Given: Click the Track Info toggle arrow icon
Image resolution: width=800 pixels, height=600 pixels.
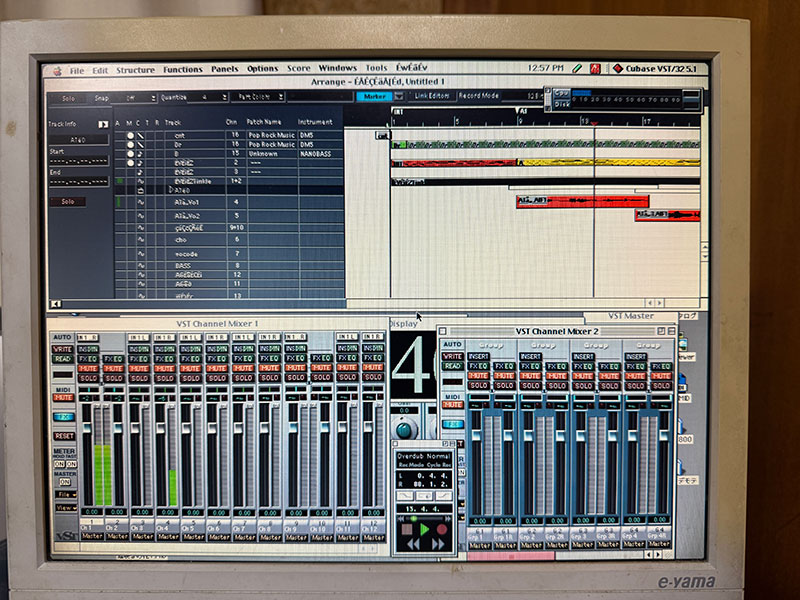Looking at the screenshot, I should (x=103, y=124).
